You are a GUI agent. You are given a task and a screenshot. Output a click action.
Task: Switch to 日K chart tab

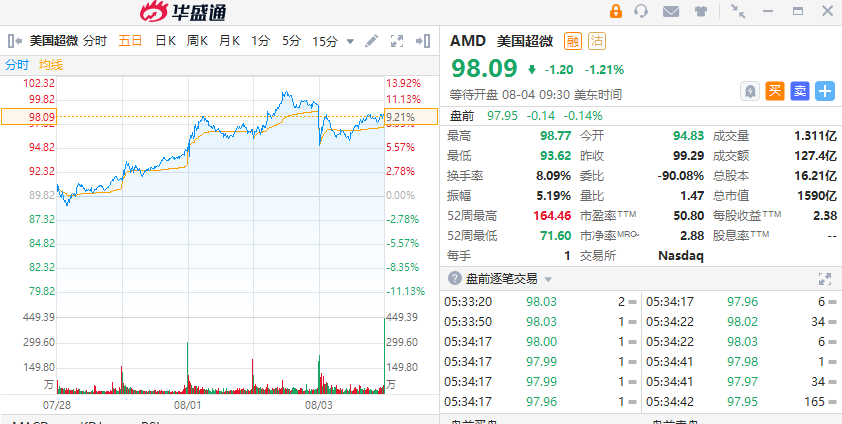coord(165,41)
